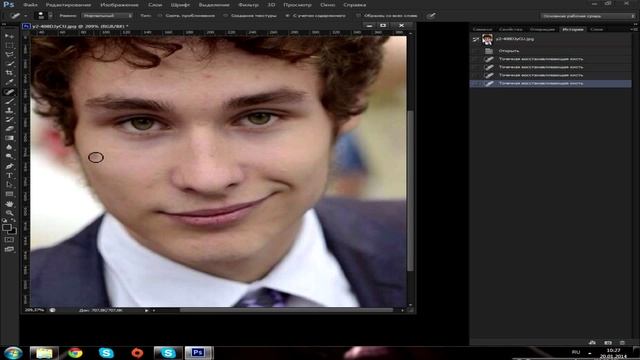Switch to the Операции panel tab

[x=542, y=29]
